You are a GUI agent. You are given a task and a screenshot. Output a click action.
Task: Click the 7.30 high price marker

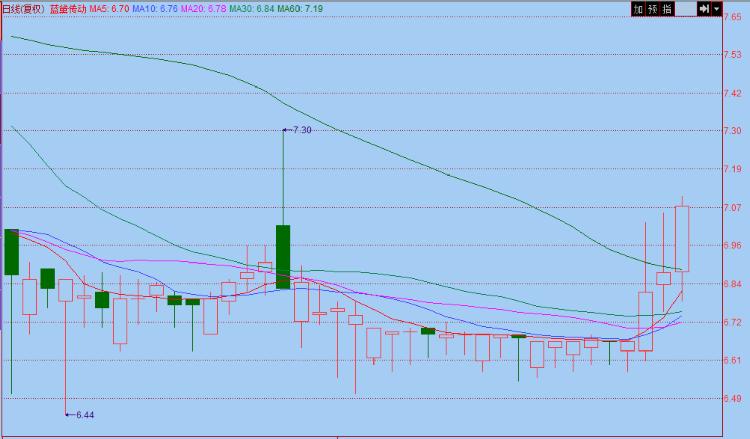298,130
